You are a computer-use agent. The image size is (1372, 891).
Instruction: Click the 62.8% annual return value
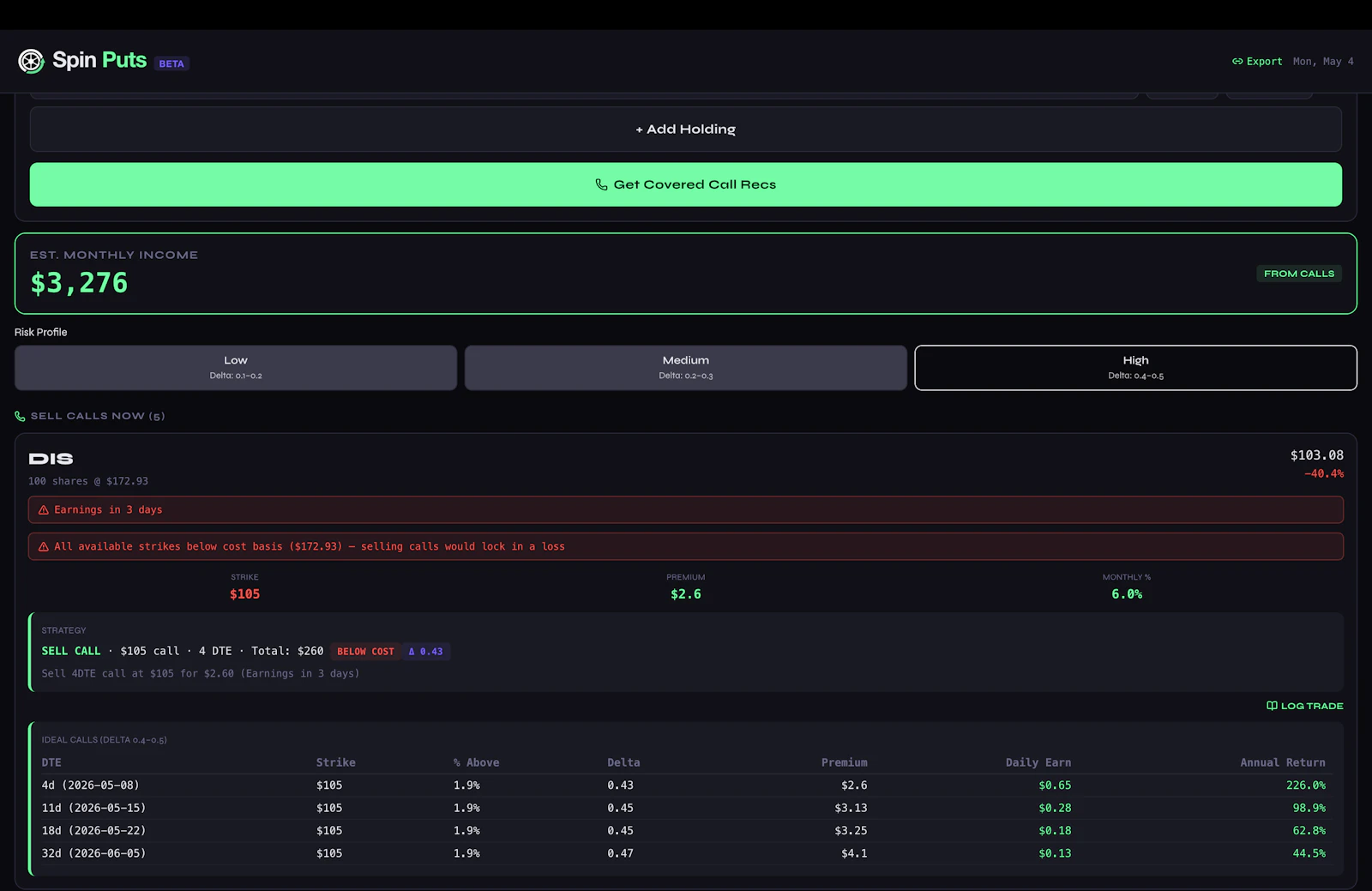point(1309,831)
